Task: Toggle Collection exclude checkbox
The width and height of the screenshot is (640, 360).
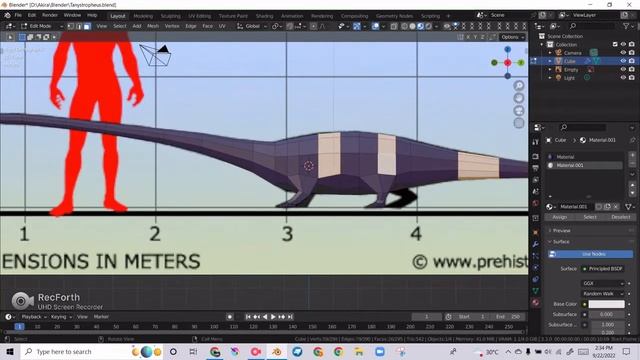Action: click(615, 44)
